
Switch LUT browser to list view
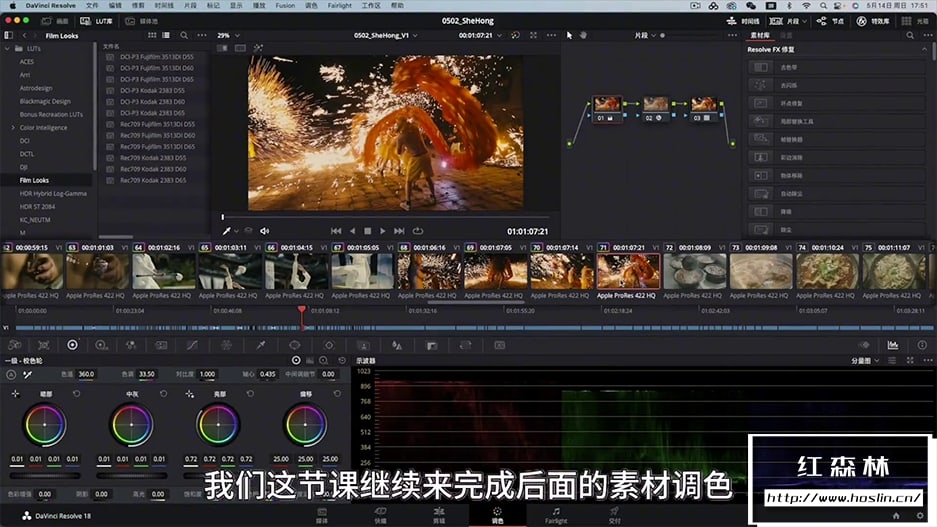click(x=167, y=35)
